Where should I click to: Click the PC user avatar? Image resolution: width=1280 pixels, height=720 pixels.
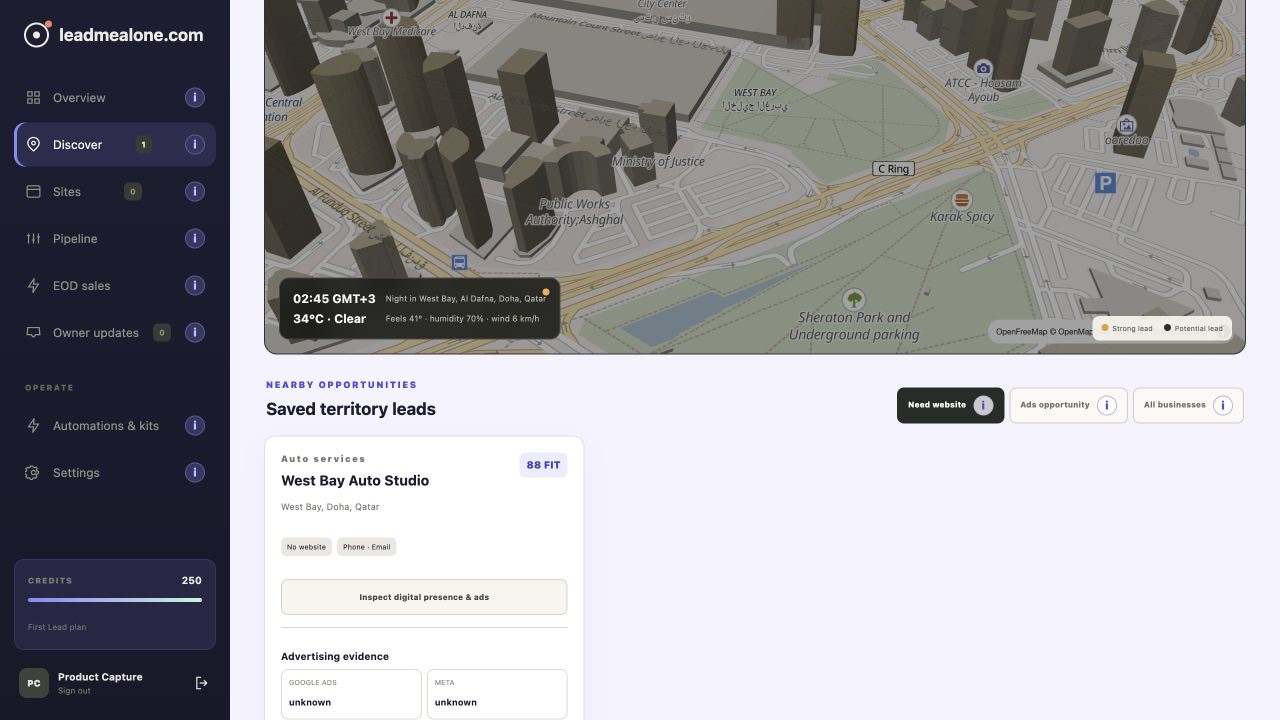point(34,683)
